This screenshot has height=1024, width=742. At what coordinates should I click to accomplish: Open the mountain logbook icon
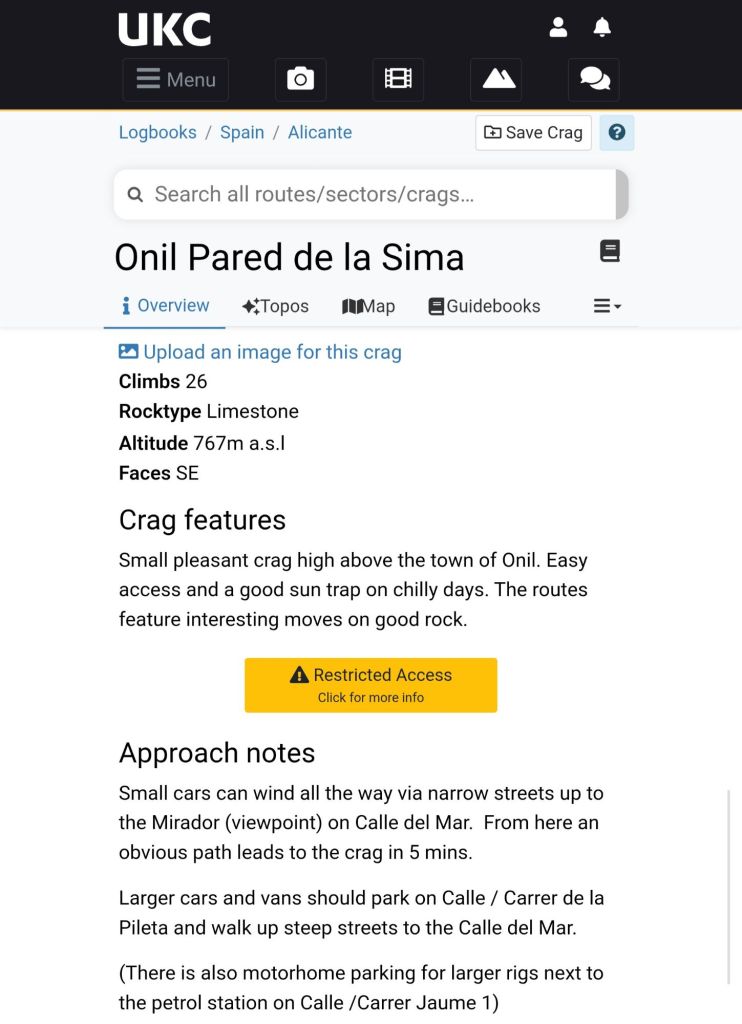point(499,80)
